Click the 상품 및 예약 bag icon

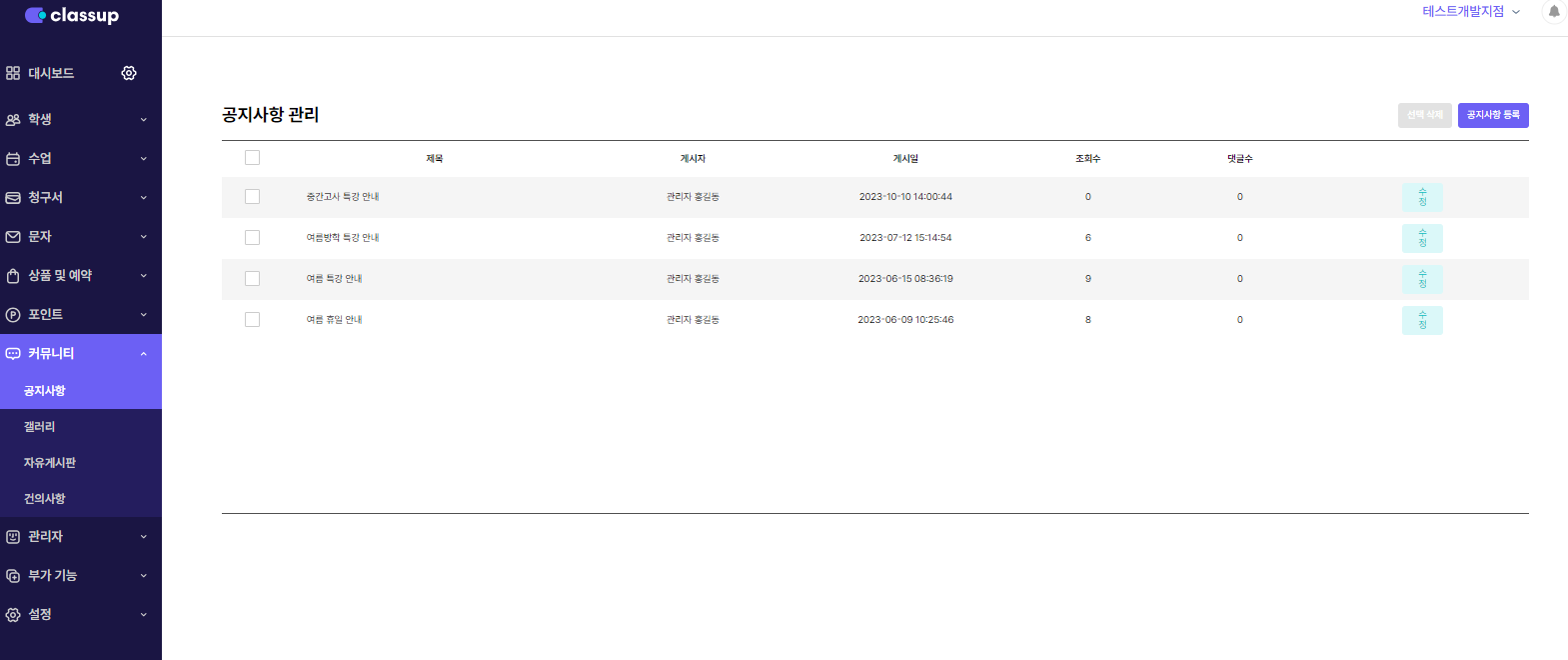point(13,275)
